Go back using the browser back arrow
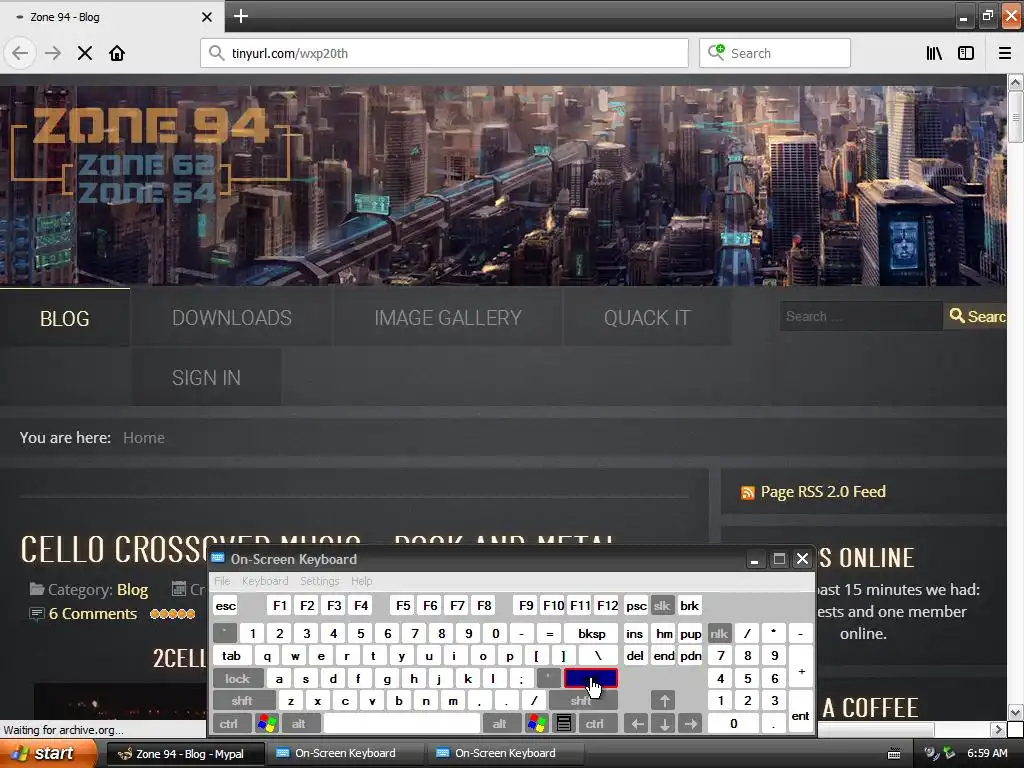 coord(20,53)
